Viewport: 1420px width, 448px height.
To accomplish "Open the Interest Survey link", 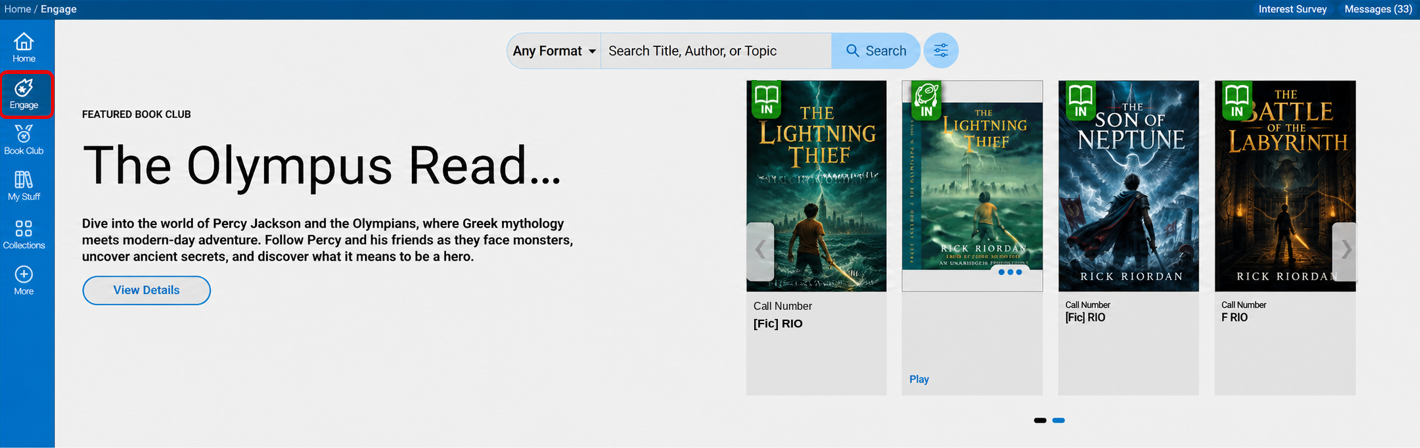I will [x=1292, y=9].
